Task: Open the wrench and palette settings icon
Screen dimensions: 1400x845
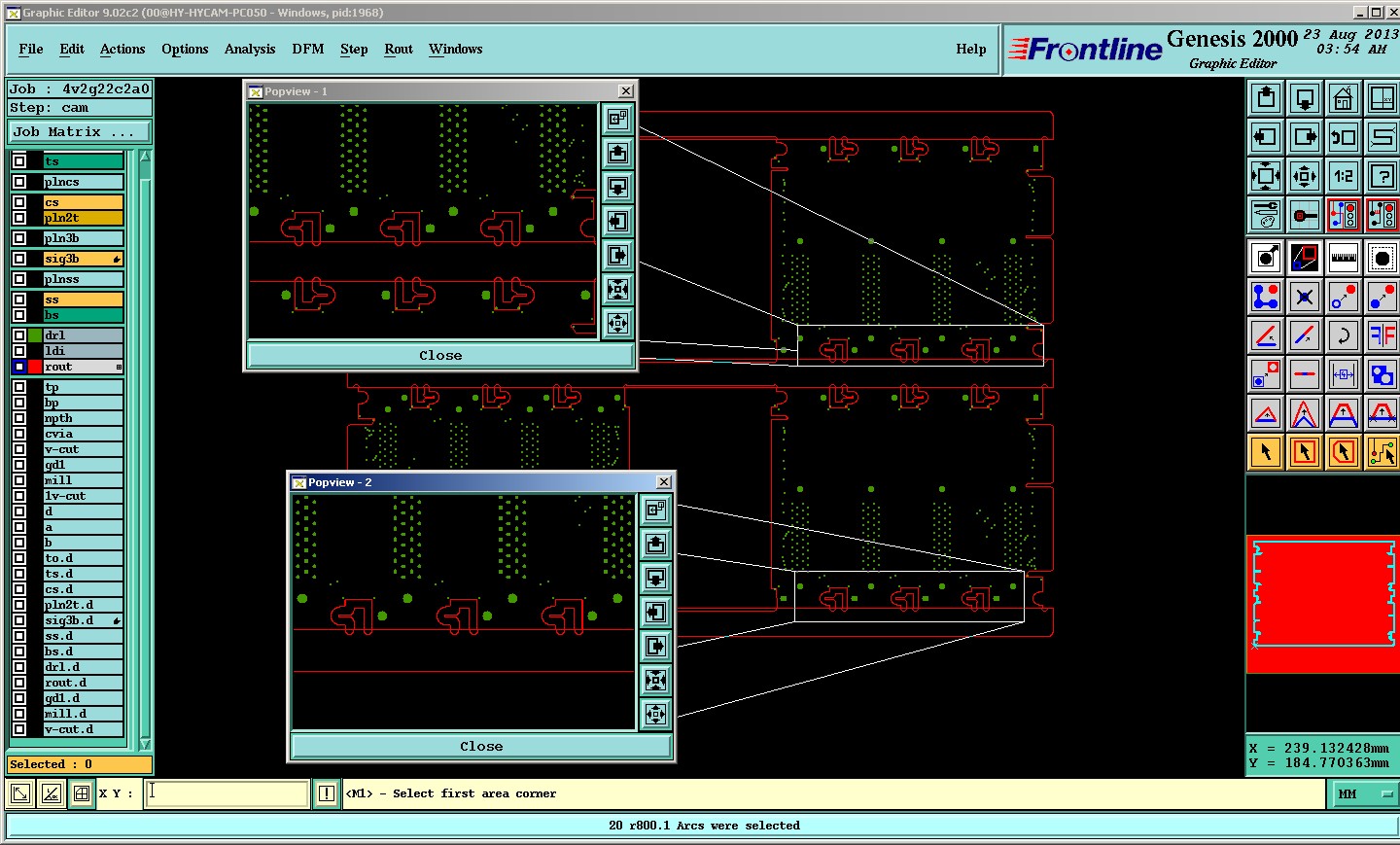Action: click(x=1266, y=215)
